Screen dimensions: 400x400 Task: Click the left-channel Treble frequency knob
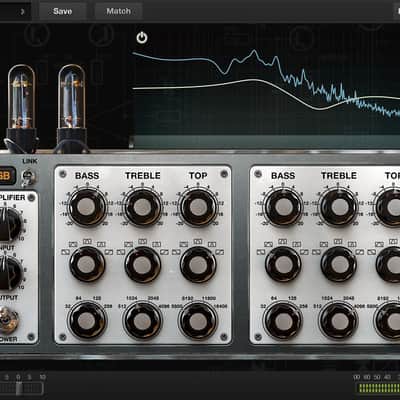click(x=142, y=320)
